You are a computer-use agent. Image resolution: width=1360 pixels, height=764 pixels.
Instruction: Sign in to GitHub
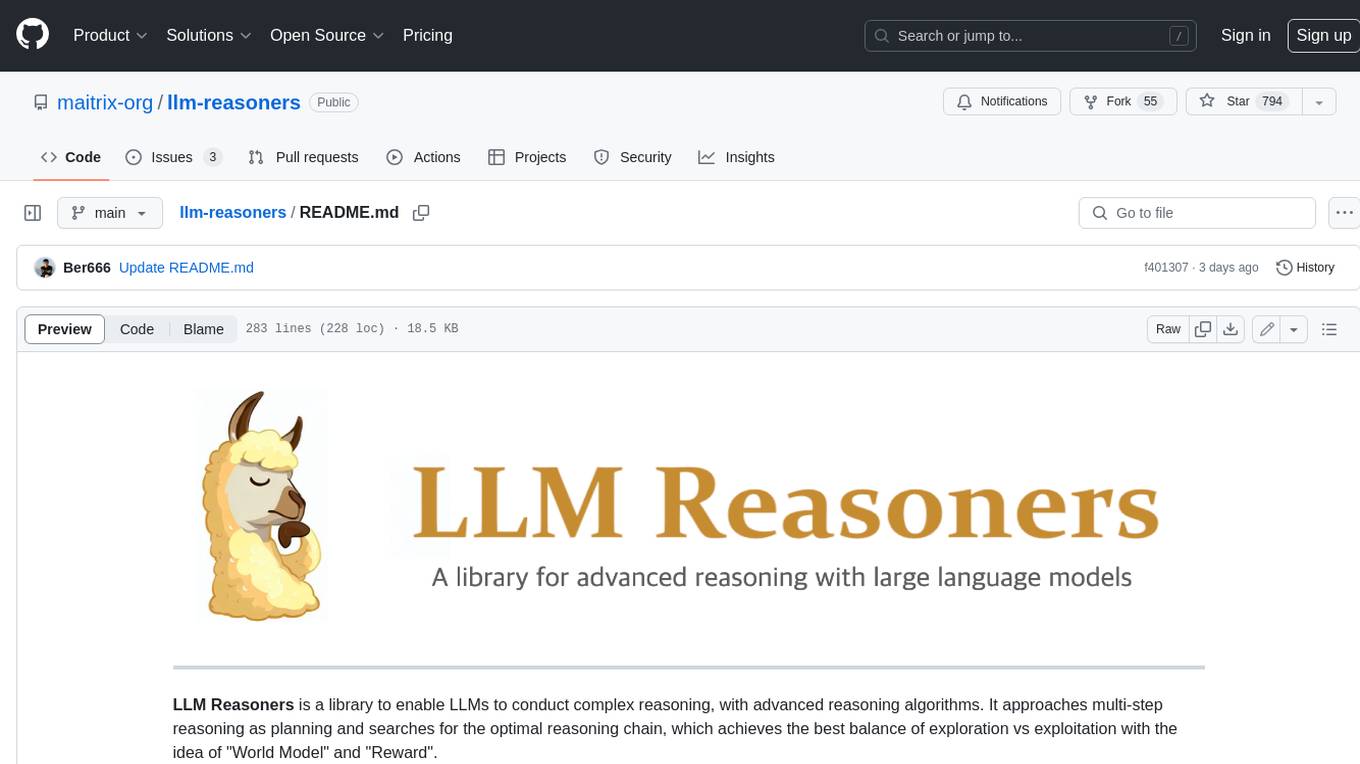1245,35
